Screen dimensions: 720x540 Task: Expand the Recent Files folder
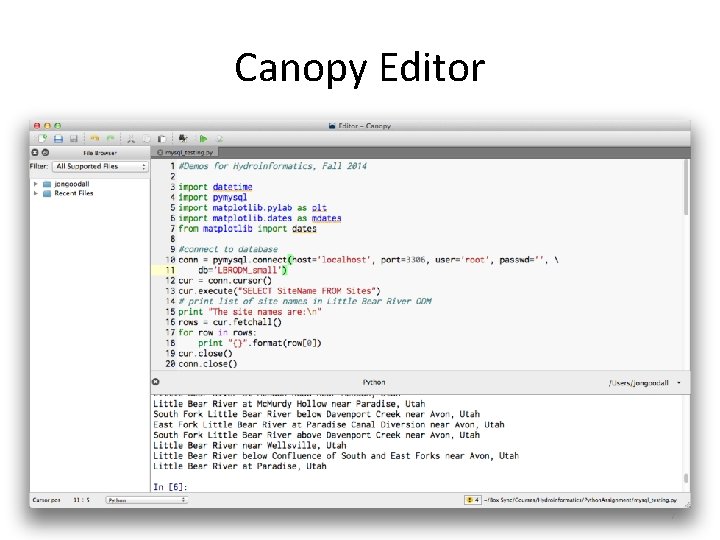coord(35,193)
